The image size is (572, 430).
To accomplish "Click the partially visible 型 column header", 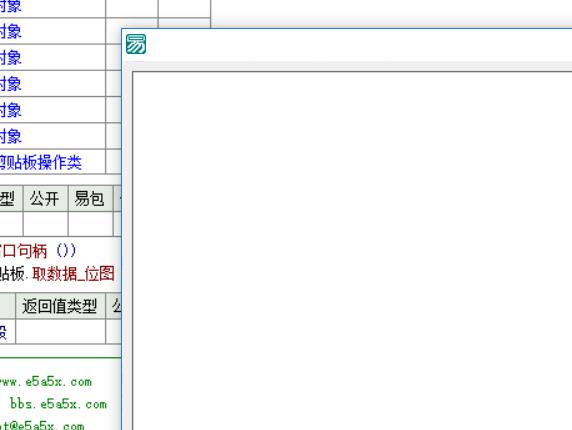I will 8,198.
